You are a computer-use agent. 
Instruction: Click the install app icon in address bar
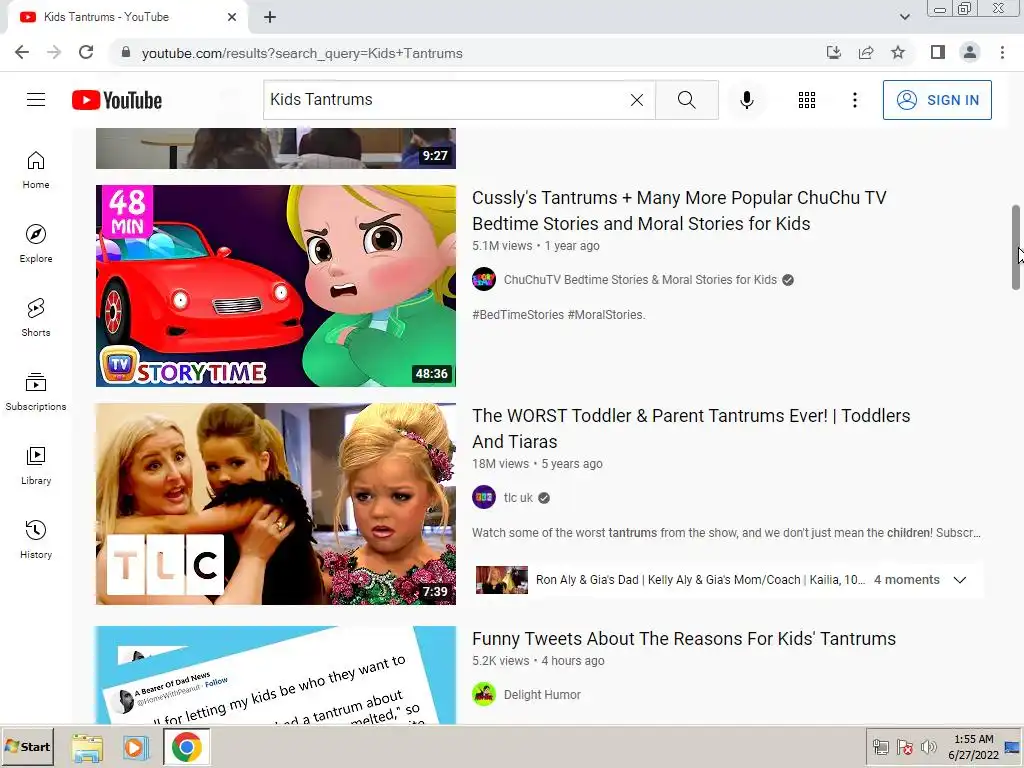tap(834, 53)
